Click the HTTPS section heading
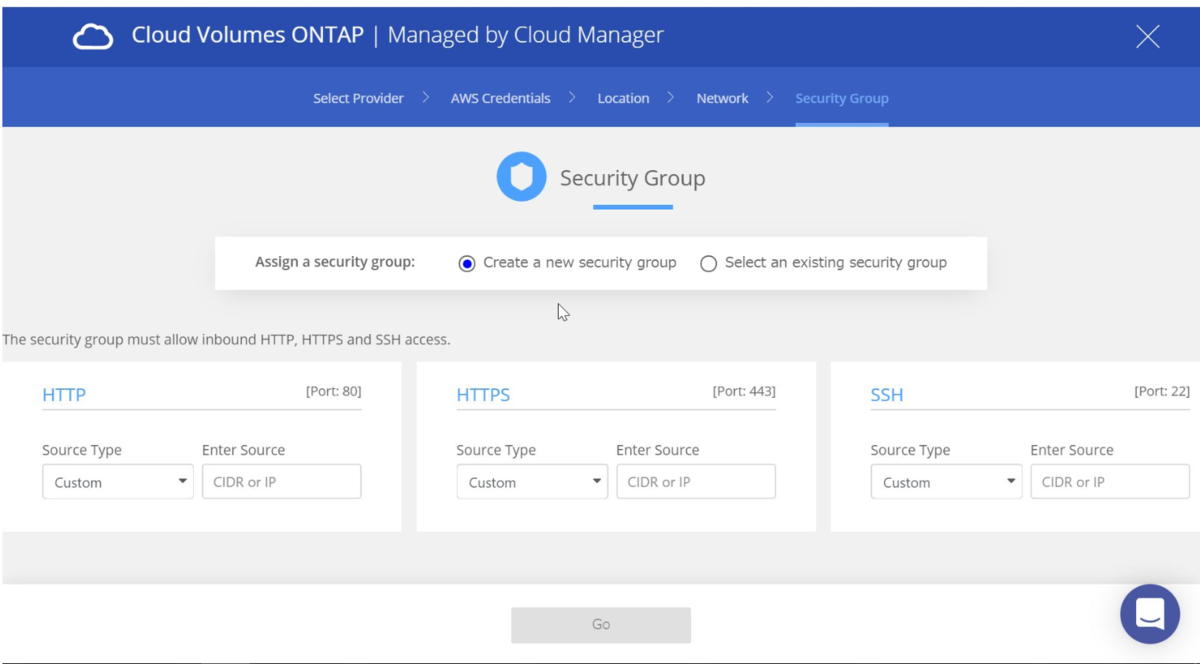 [x=483, y=394]
